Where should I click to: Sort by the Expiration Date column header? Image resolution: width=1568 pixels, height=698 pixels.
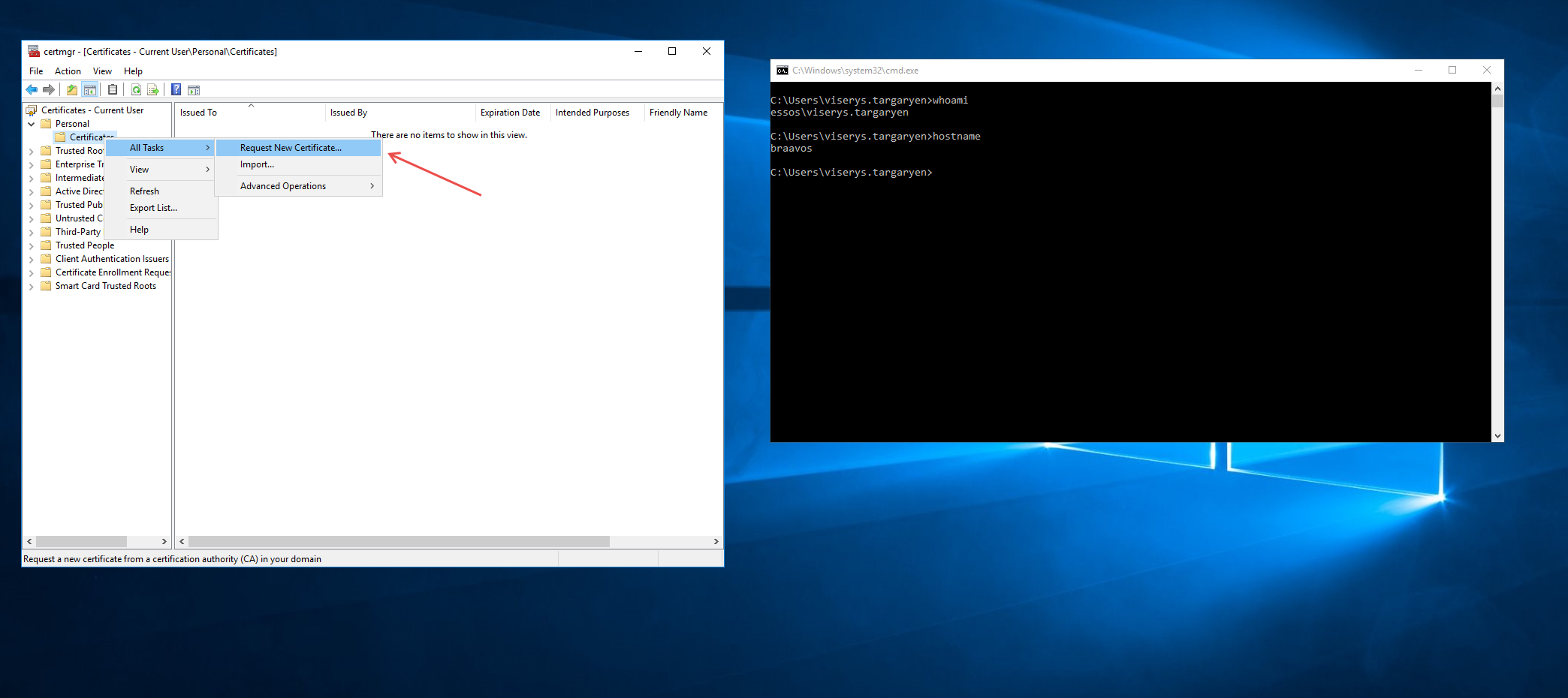514,113
